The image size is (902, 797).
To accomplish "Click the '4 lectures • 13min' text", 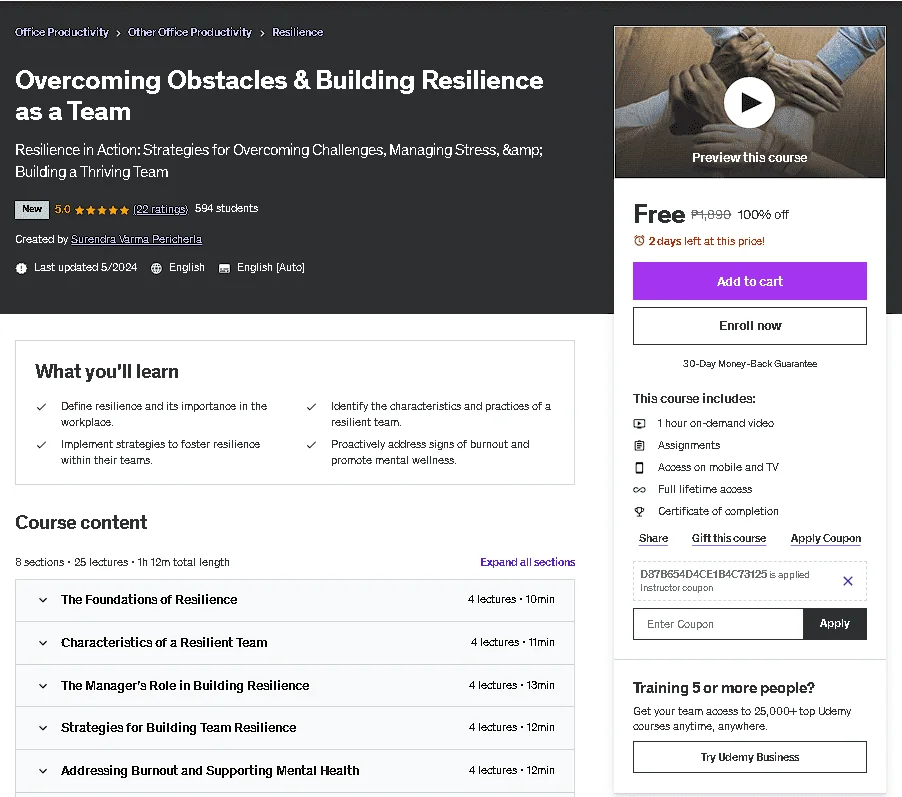I will click(x=511, y=685).
